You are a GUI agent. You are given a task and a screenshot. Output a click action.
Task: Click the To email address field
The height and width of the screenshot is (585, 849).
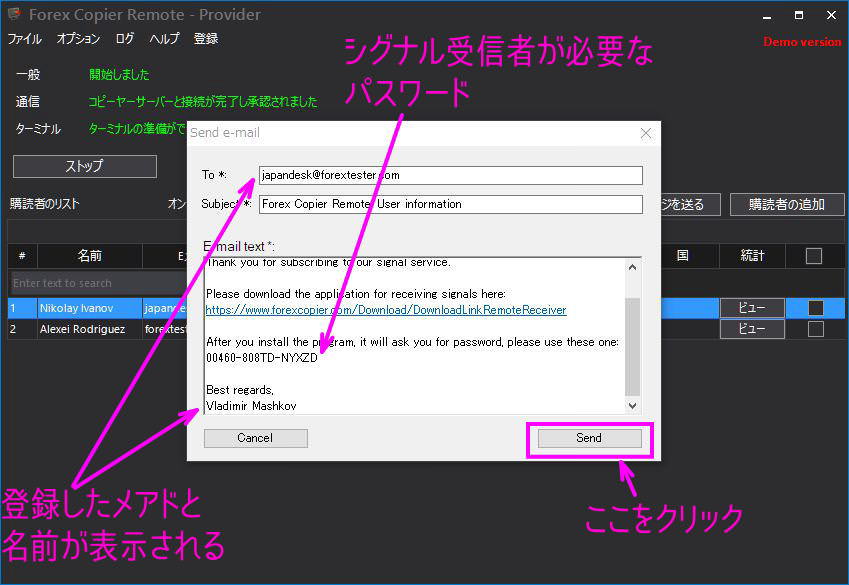450,174
